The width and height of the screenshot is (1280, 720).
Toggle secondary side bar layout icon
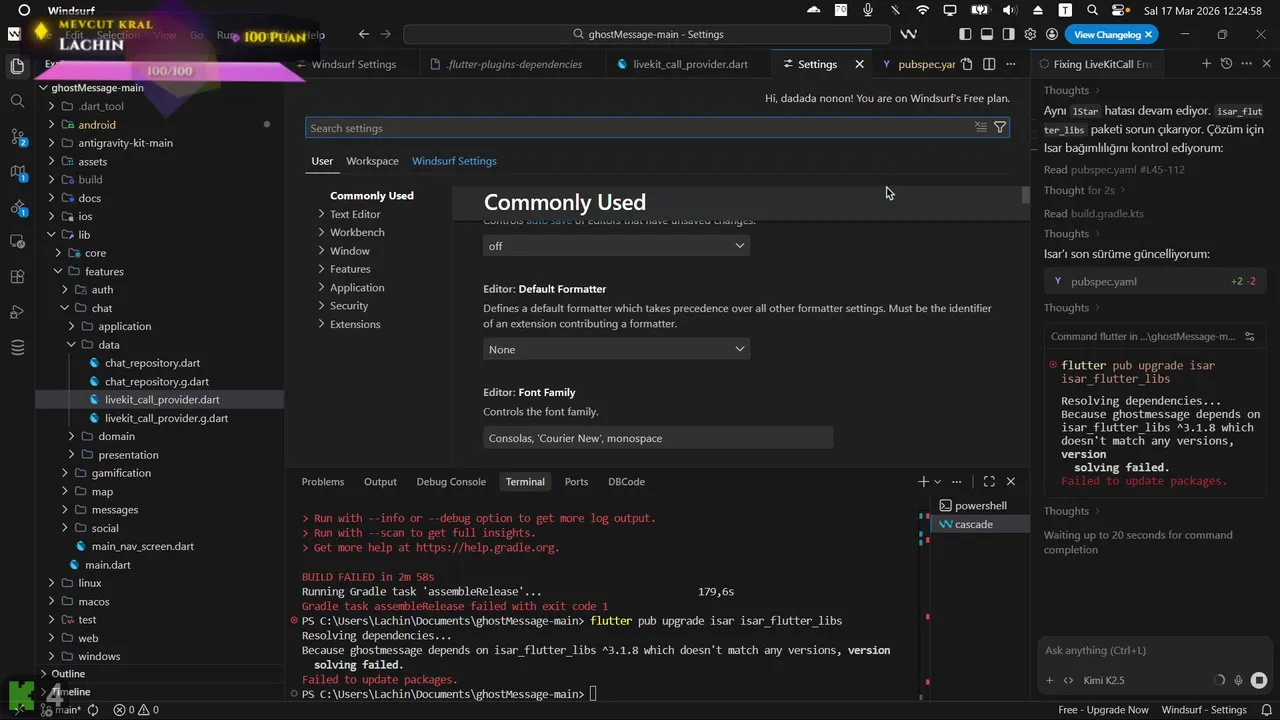(x=1008, y=34)
